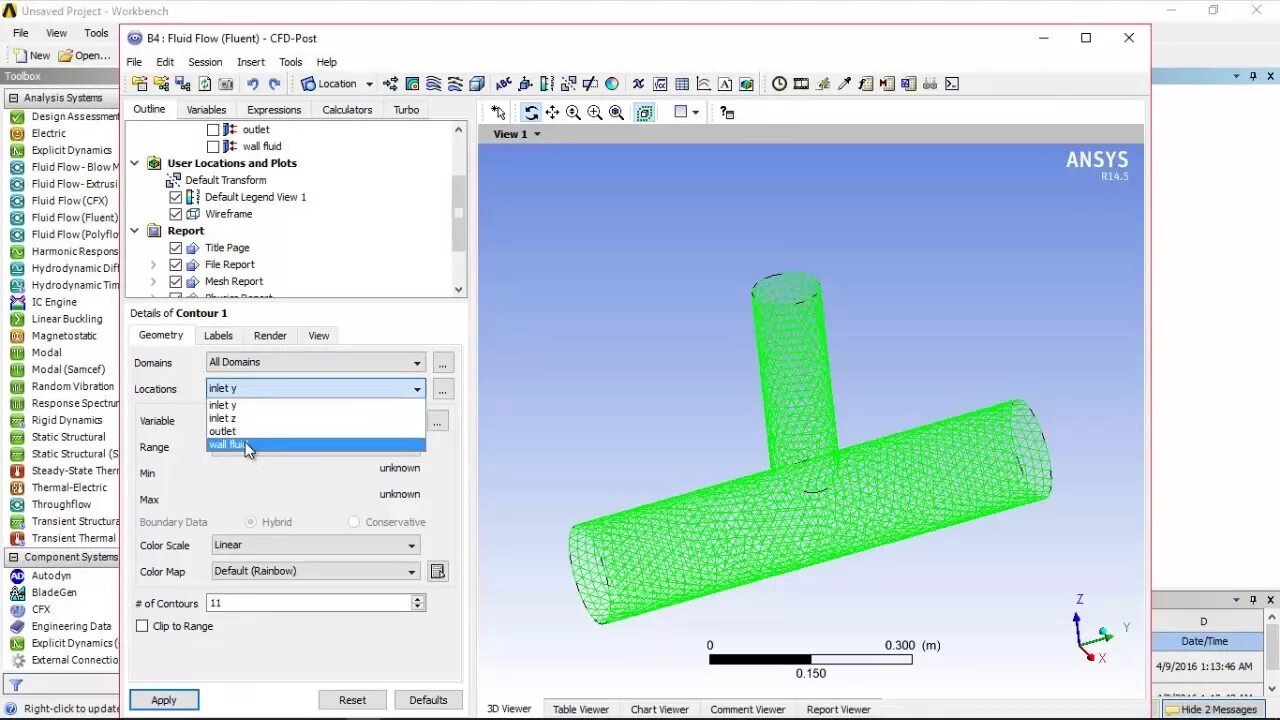Insert a Clip Plane from toolbar
The width and height of the screenshot is (1280, 720).
(590, 84)
